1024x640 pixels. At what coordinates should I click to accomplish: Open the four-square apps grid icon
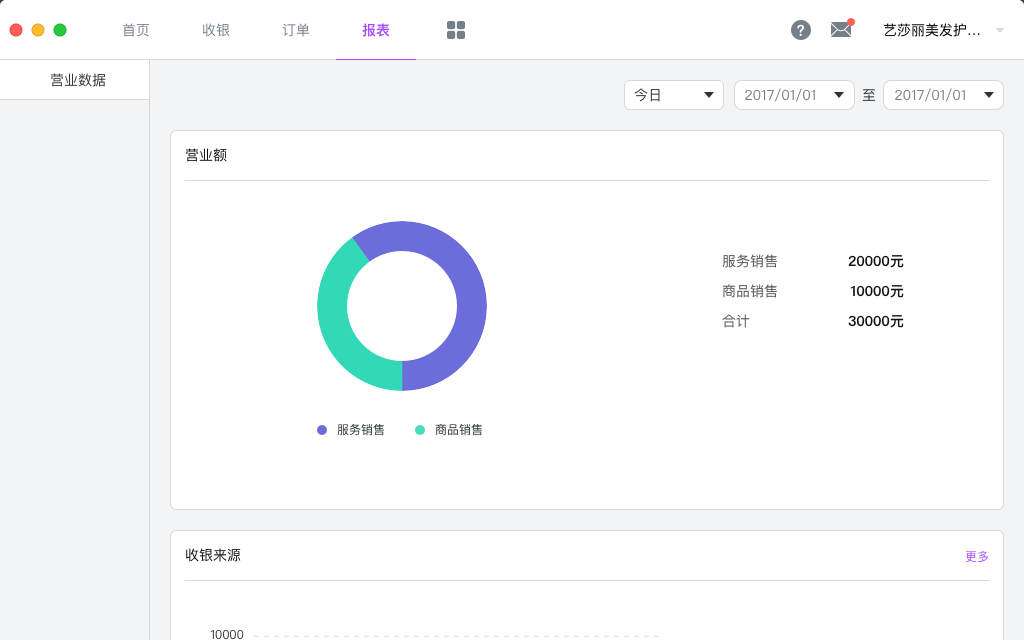(456, 30)
